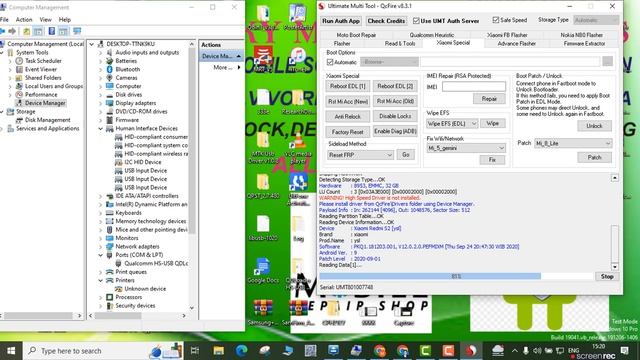
Task: Expand the Disk drives node
Action: (x=100, y=95)
